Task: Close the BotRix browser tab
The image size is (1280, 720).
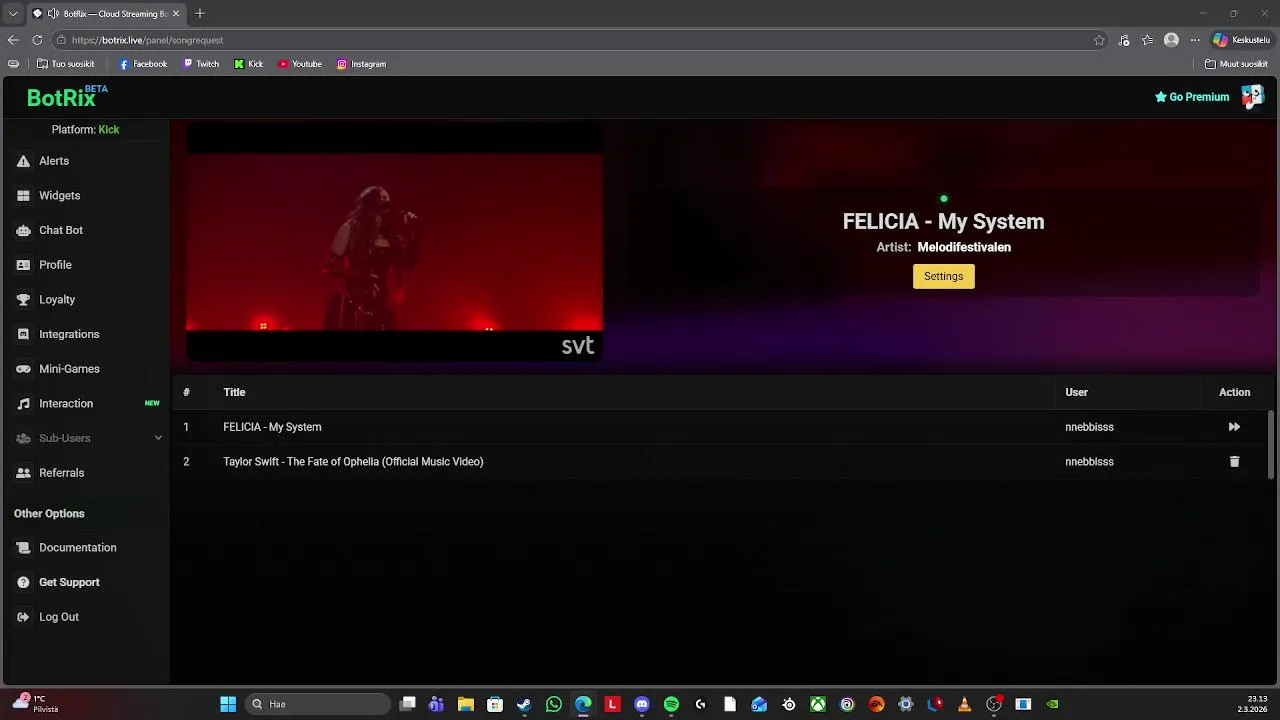Action: pyautogui.click(x=176, y=14)
